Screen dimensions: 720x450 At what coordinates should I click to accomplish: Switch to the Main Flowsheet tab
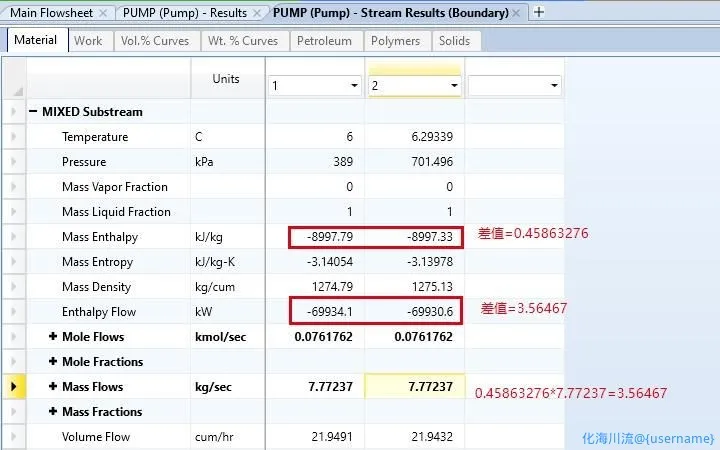(50, 12)
